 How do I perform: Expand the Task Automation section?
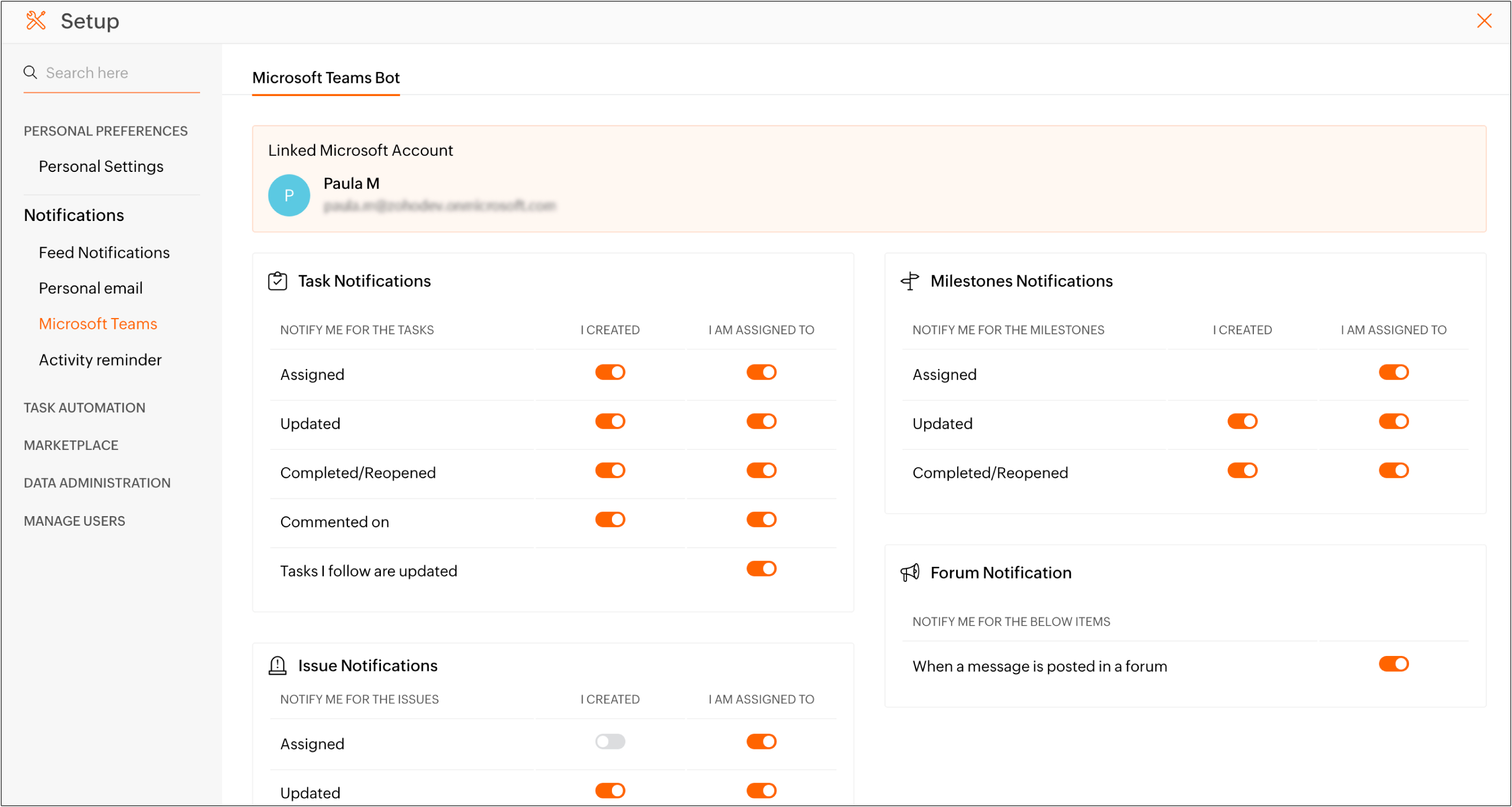(x=84, y=408)
